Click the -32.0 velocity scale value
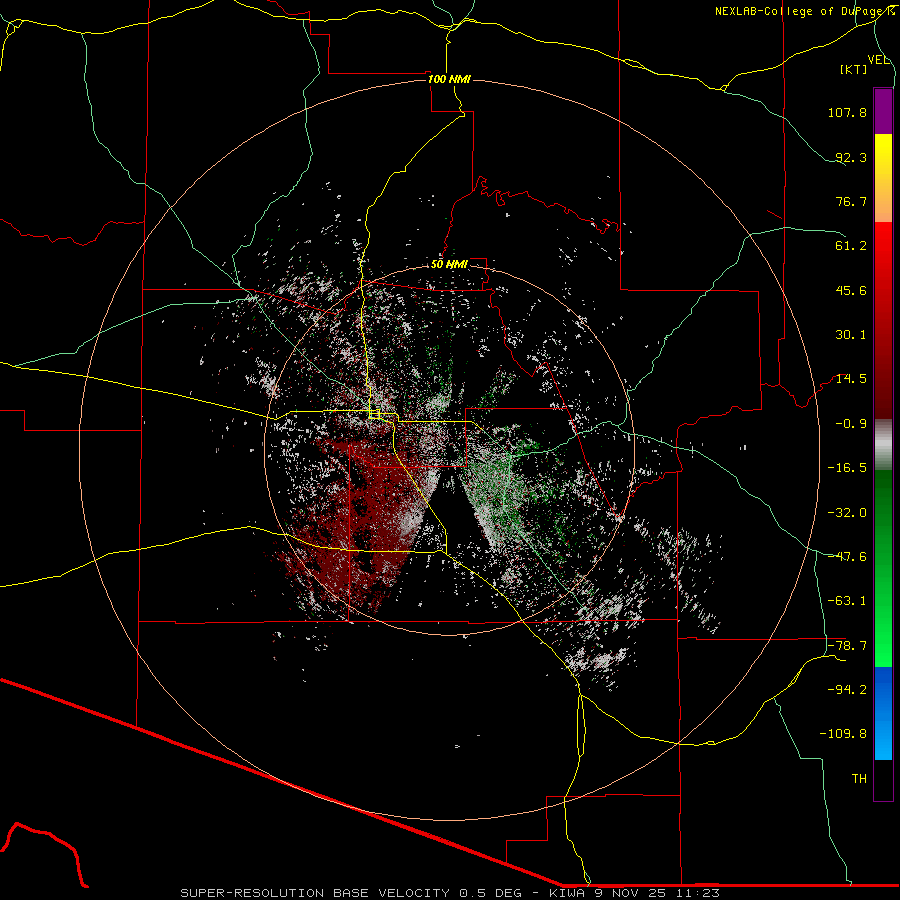Viewport: 900px width, 900px height. (847, 513)
